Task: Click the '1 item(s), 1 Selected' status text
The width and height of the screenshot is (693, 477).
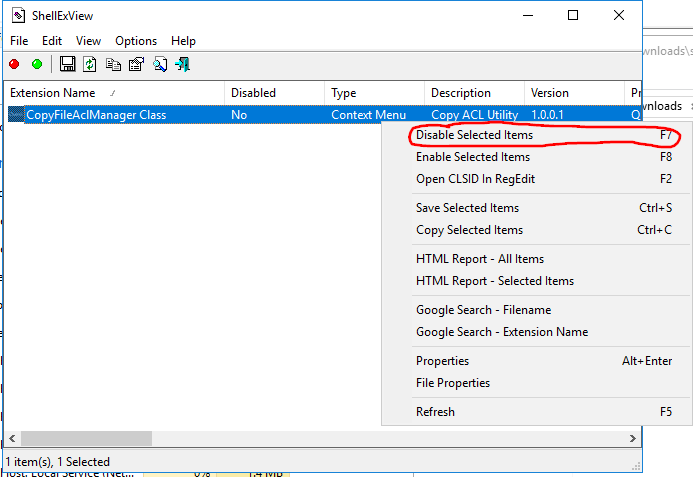Action: pos(57,462)
